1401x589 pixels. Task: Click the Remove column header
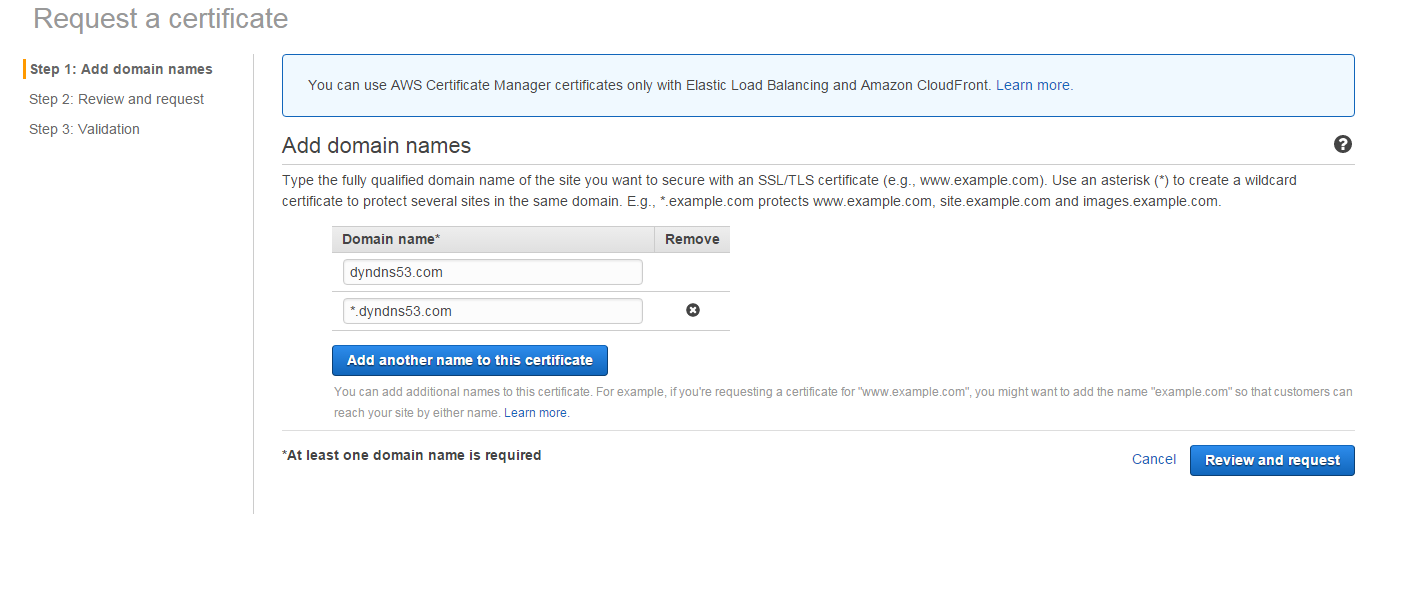coord(692,239)
